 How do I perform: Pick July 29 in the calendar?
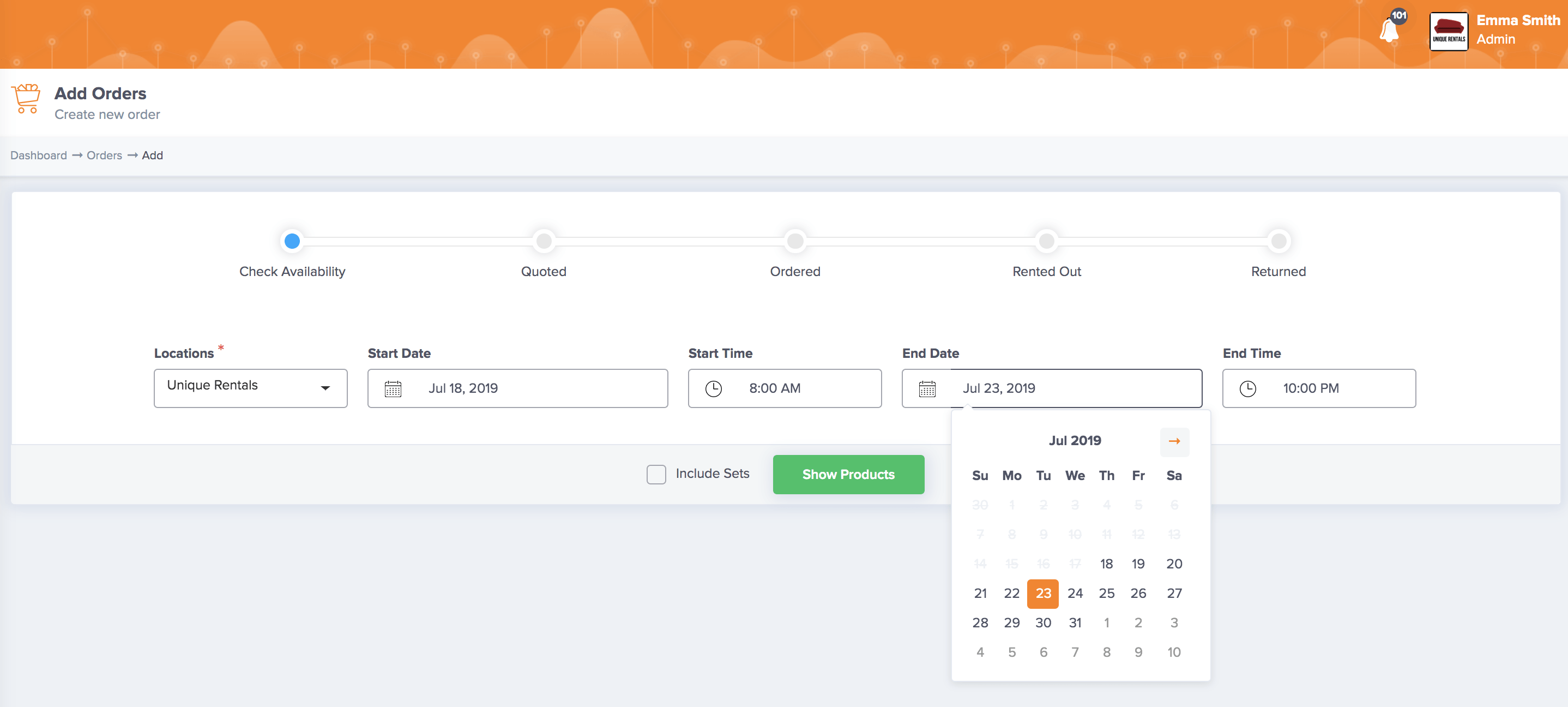coord(1012,622)
